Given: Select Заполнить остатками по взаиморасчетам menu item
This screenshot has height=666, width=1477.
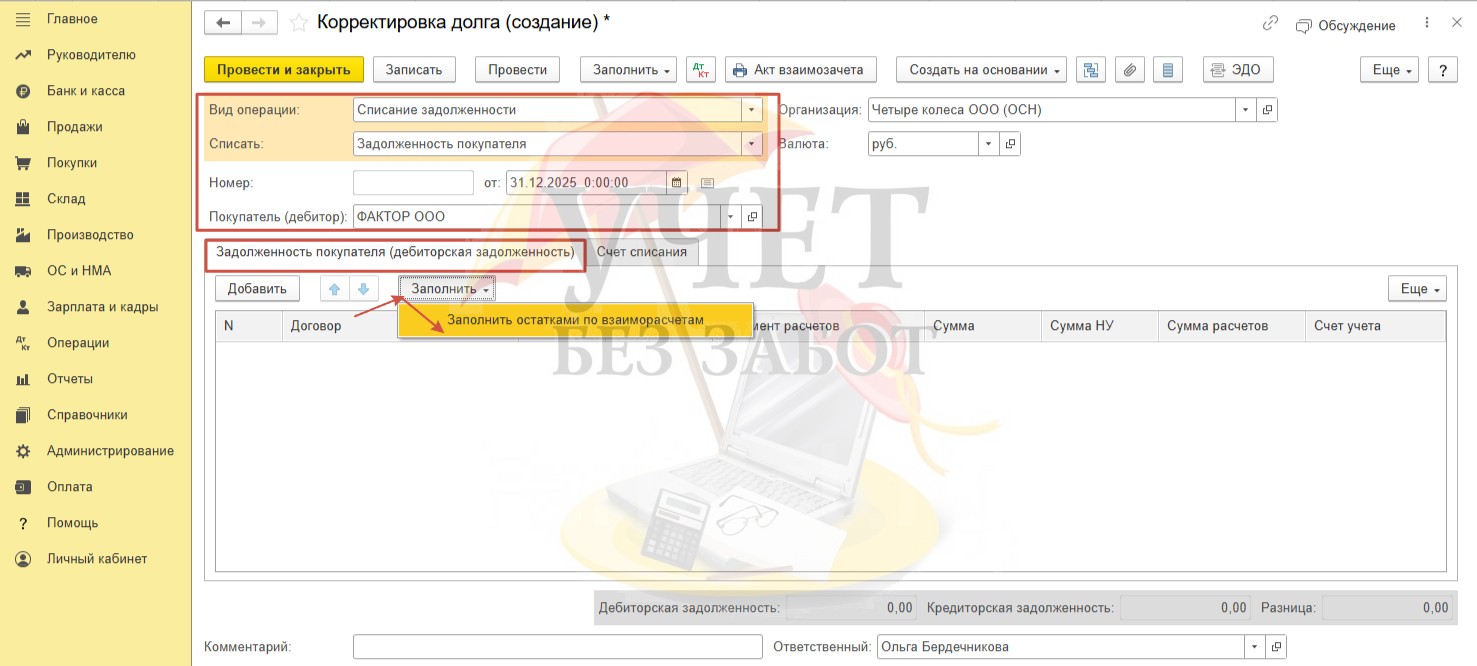Looking at the screenshot, I should pyautogui.click(x=575, y=320).
